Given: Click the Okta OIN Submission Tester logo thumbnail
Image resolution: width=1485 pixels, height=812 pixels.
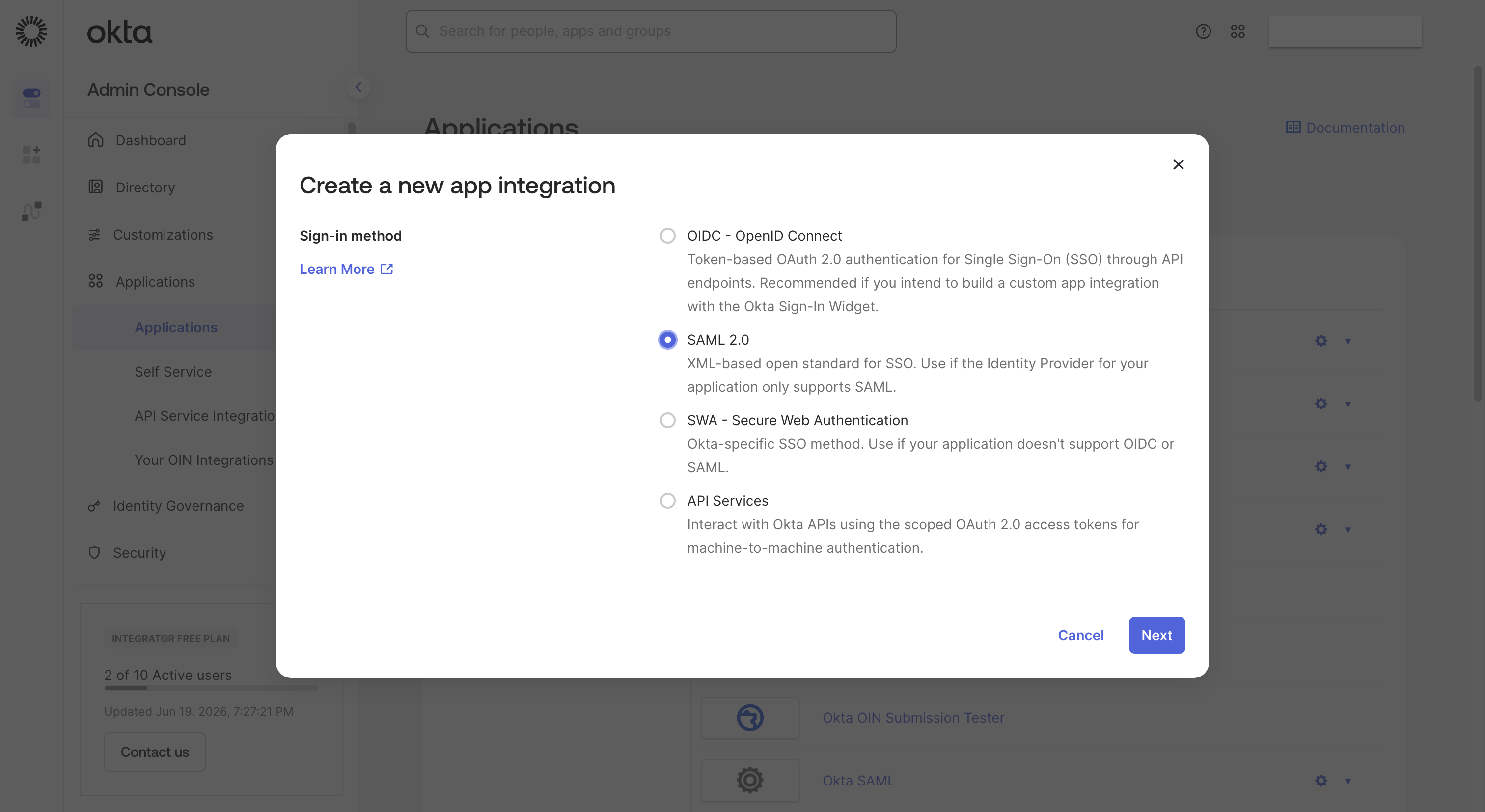Looking at the screenshot, I should point(750,718).
